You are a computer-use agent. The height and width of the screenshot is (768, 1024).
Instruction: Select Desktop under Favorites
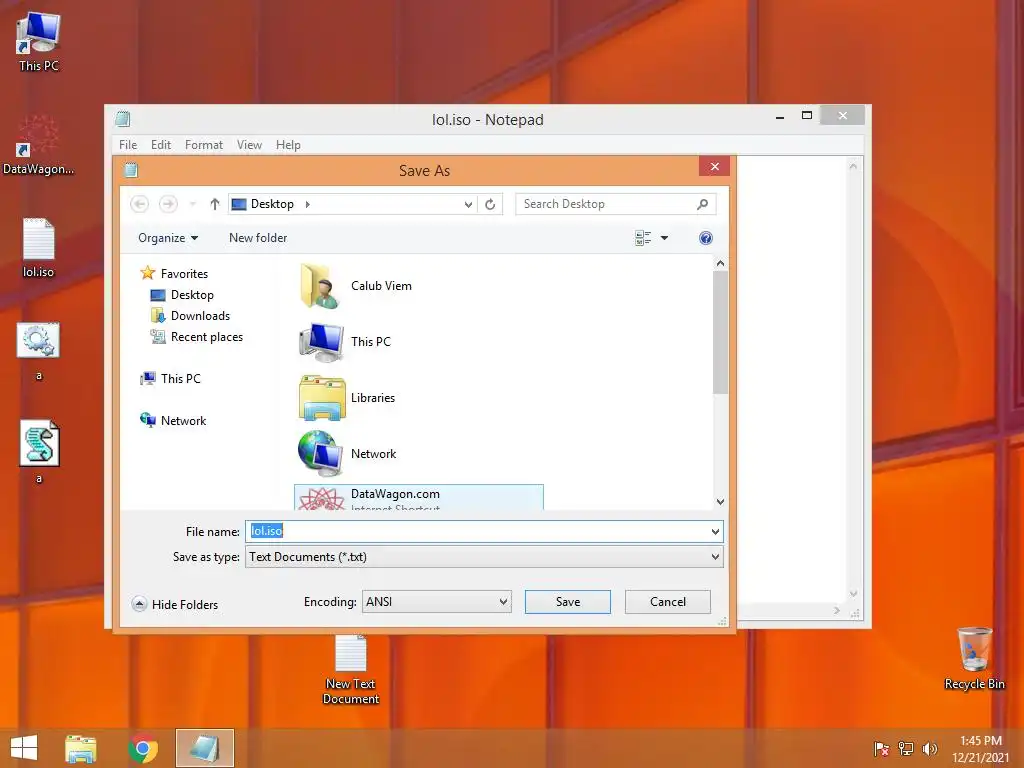click(182, 295)
